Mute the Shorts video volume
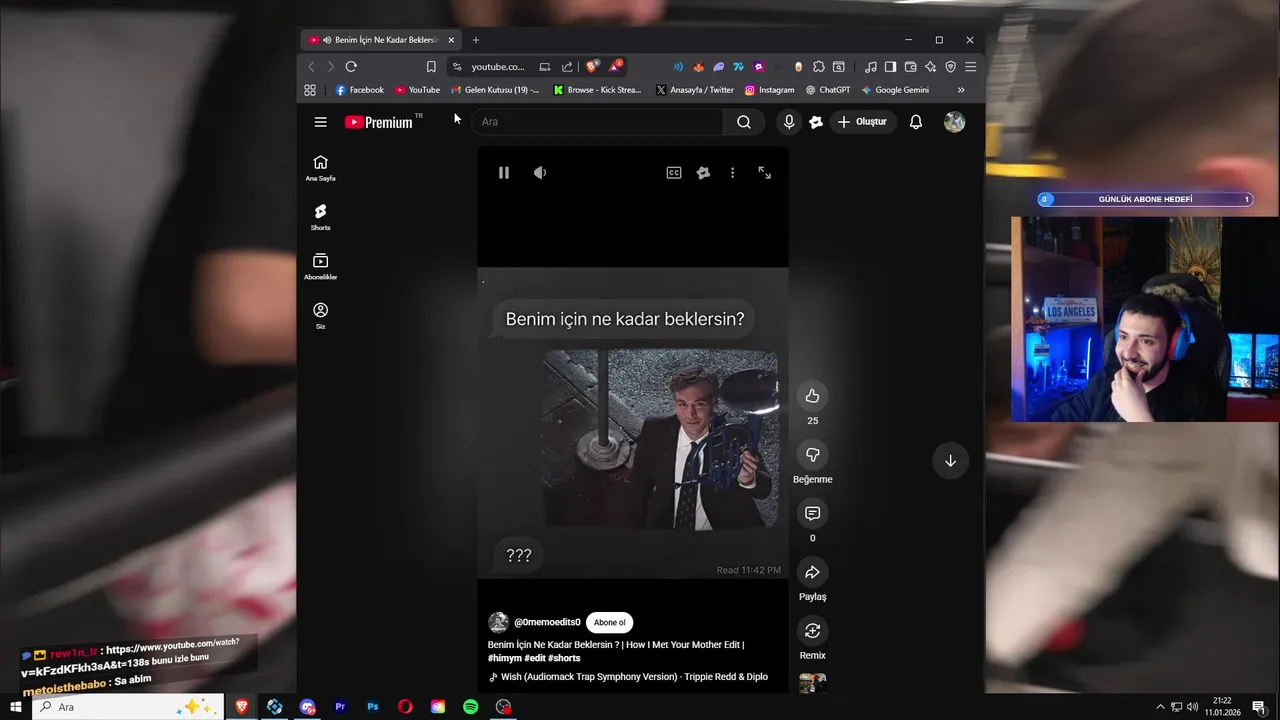 click(x=540, y=173)
